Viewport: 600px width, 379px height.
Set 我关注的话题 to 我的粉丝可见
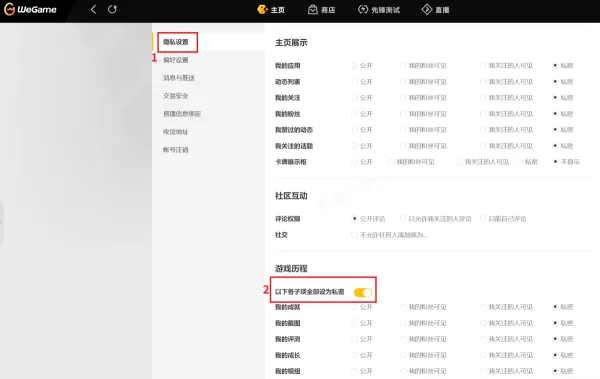point(403,146)
